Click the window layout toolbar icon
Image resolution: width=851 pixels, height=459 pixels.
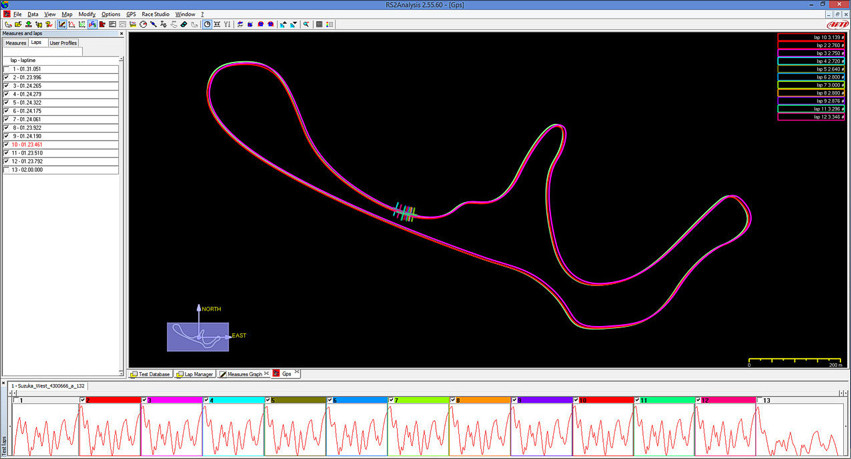click(x=112, y=24)
